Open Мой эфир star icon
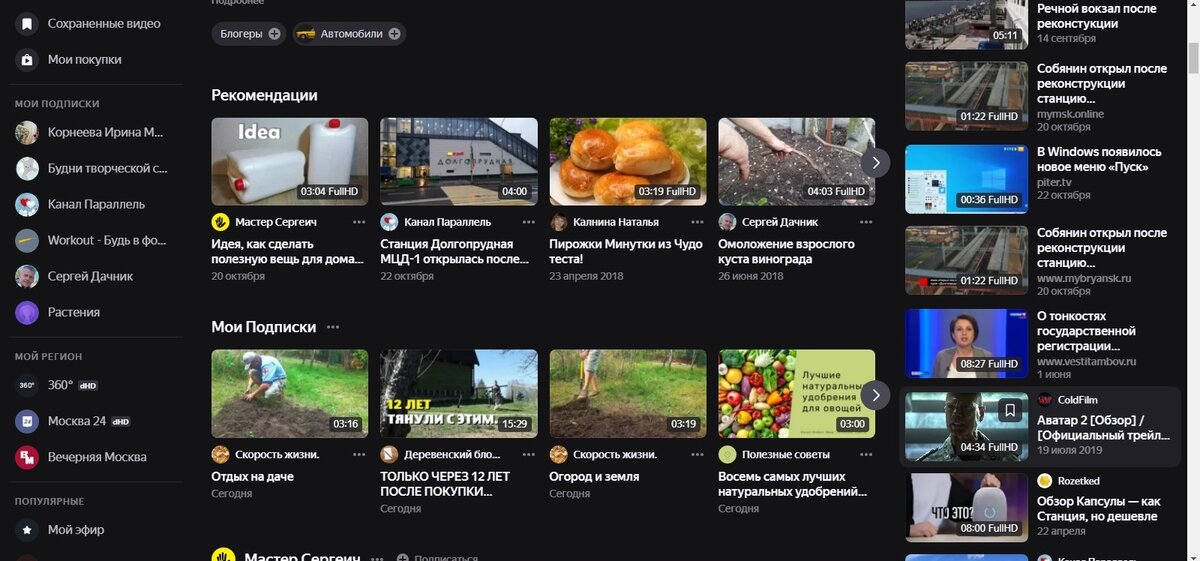 [27, 530]
